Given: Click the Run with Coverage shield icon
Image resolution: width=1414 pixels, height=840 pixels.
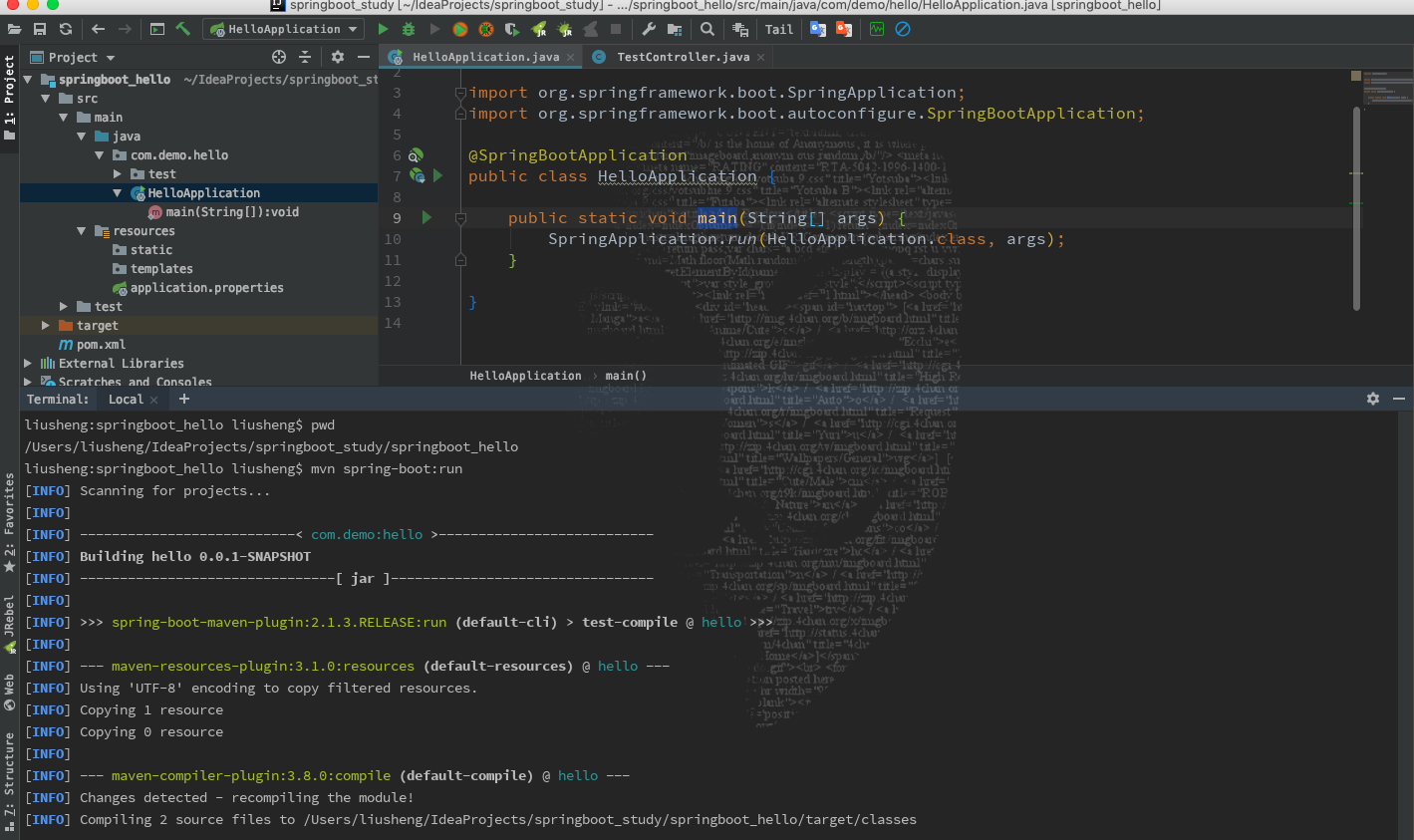Looking at the screenshot, I should click(512, 29).
